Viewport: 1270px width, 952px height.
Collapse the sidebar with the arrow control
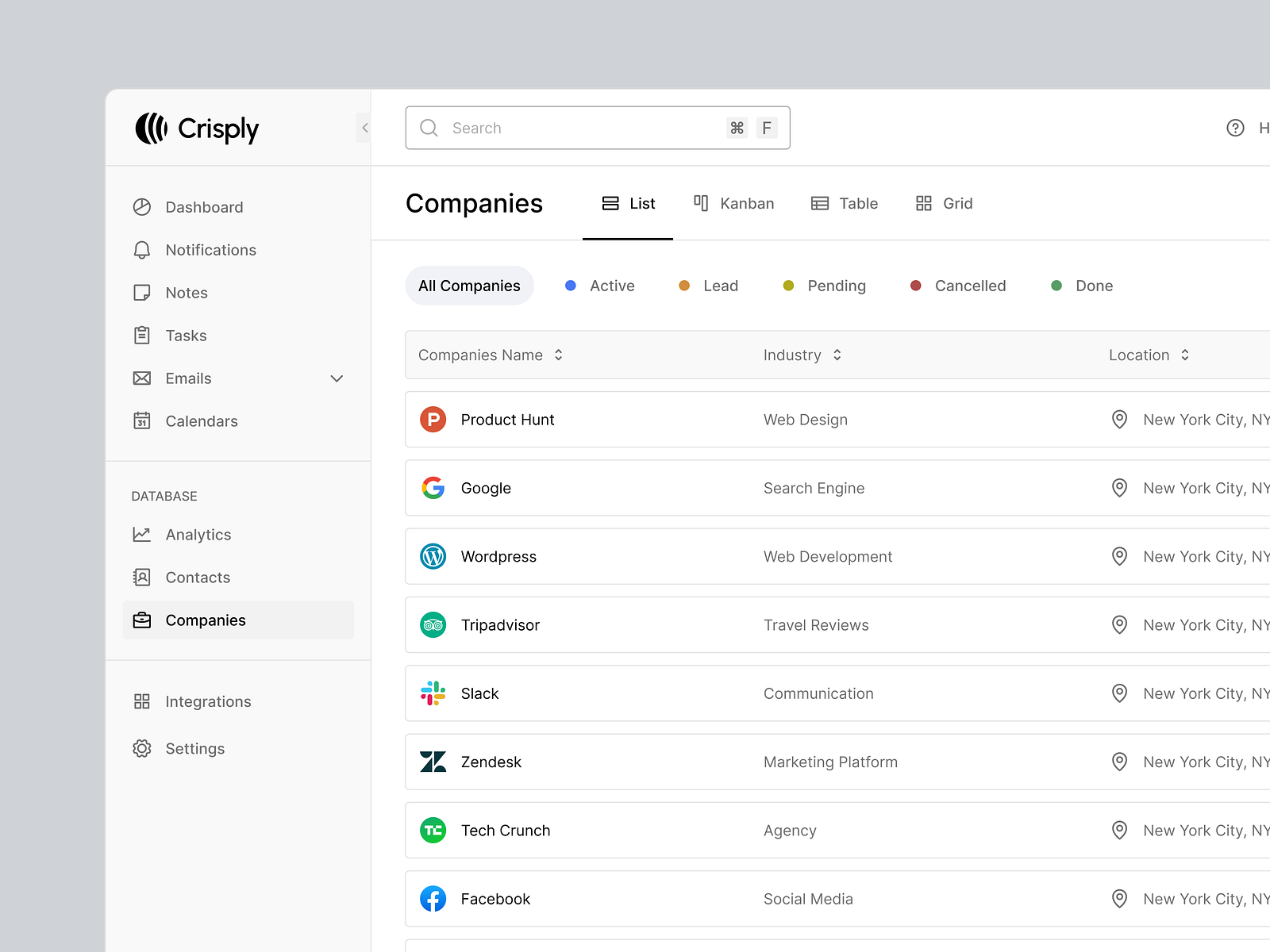click(x=364, y=127)
